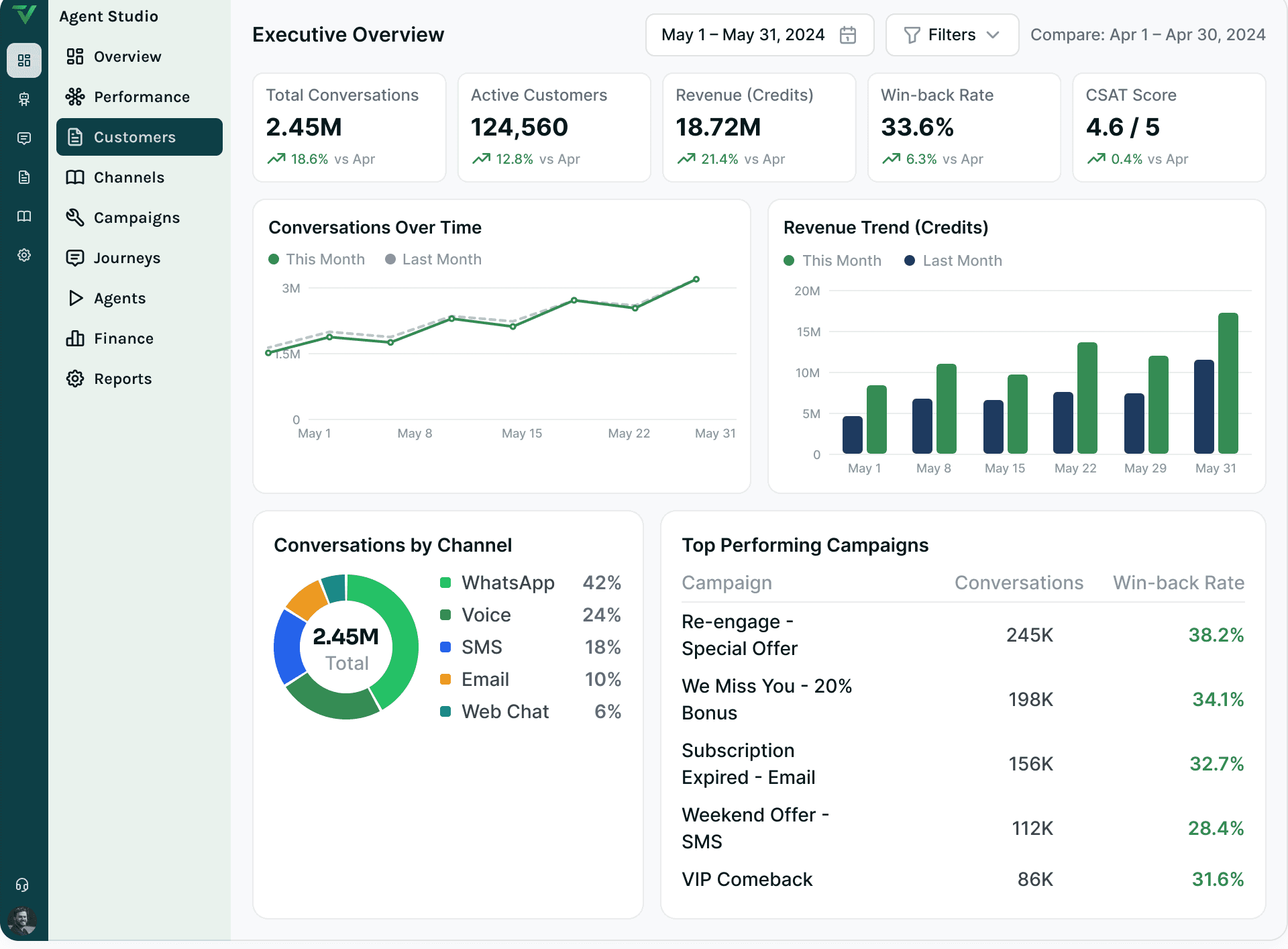This screenshot has height=949, width=1288.
Task: Open the Win-back Rate KPI card
Action: [964, 128]
